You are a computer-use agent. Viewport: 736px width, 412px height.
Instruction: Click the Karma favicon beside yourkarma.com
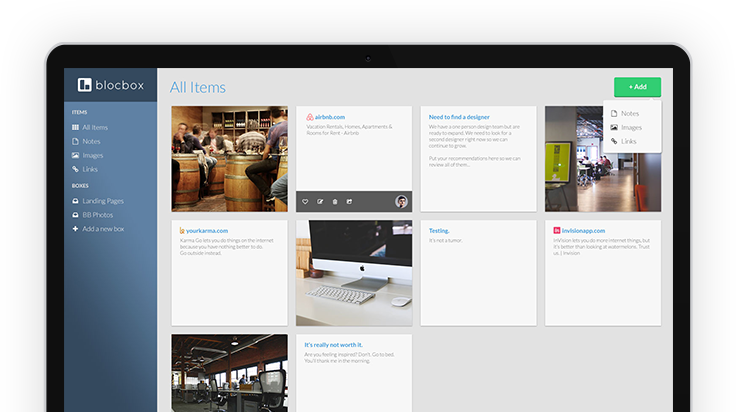coord(182,230)
